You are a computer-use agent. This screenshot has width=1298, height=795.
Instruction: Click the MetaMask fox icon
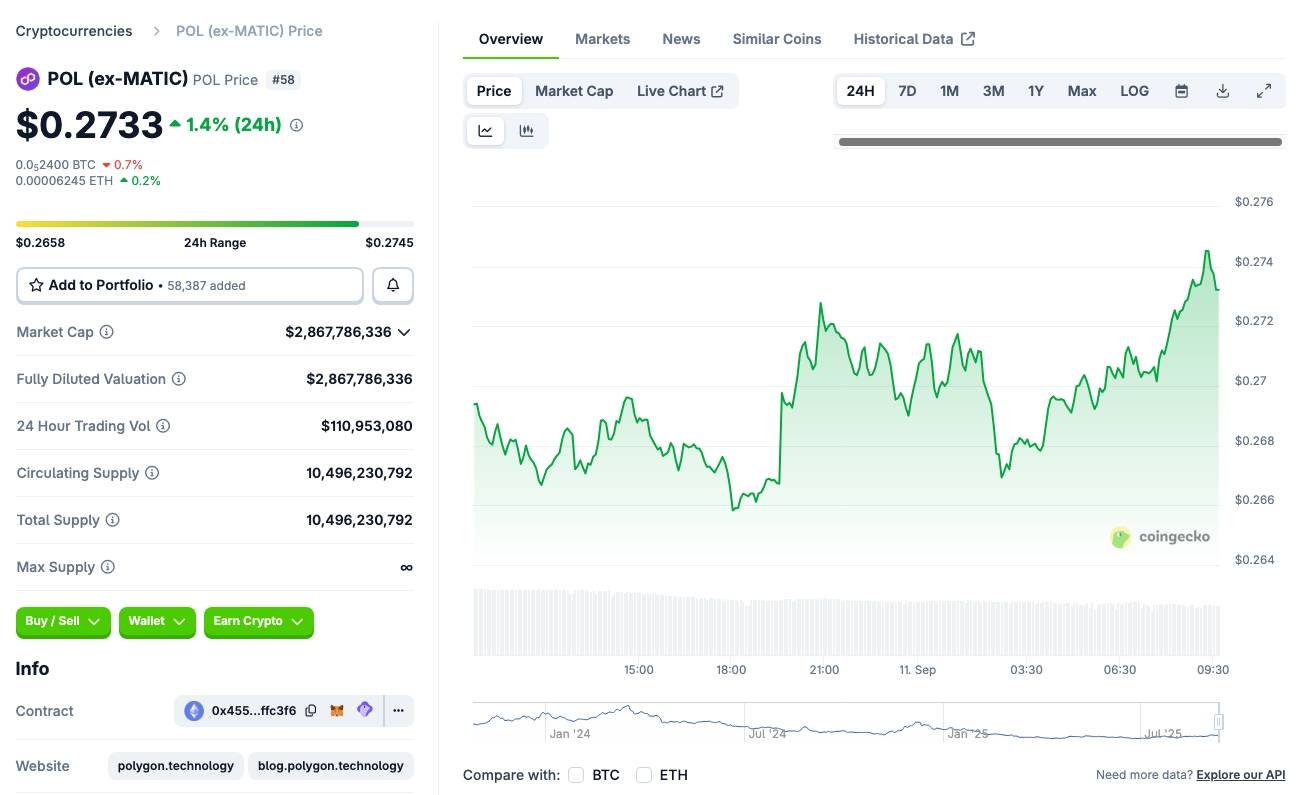(x=338, y=711)
